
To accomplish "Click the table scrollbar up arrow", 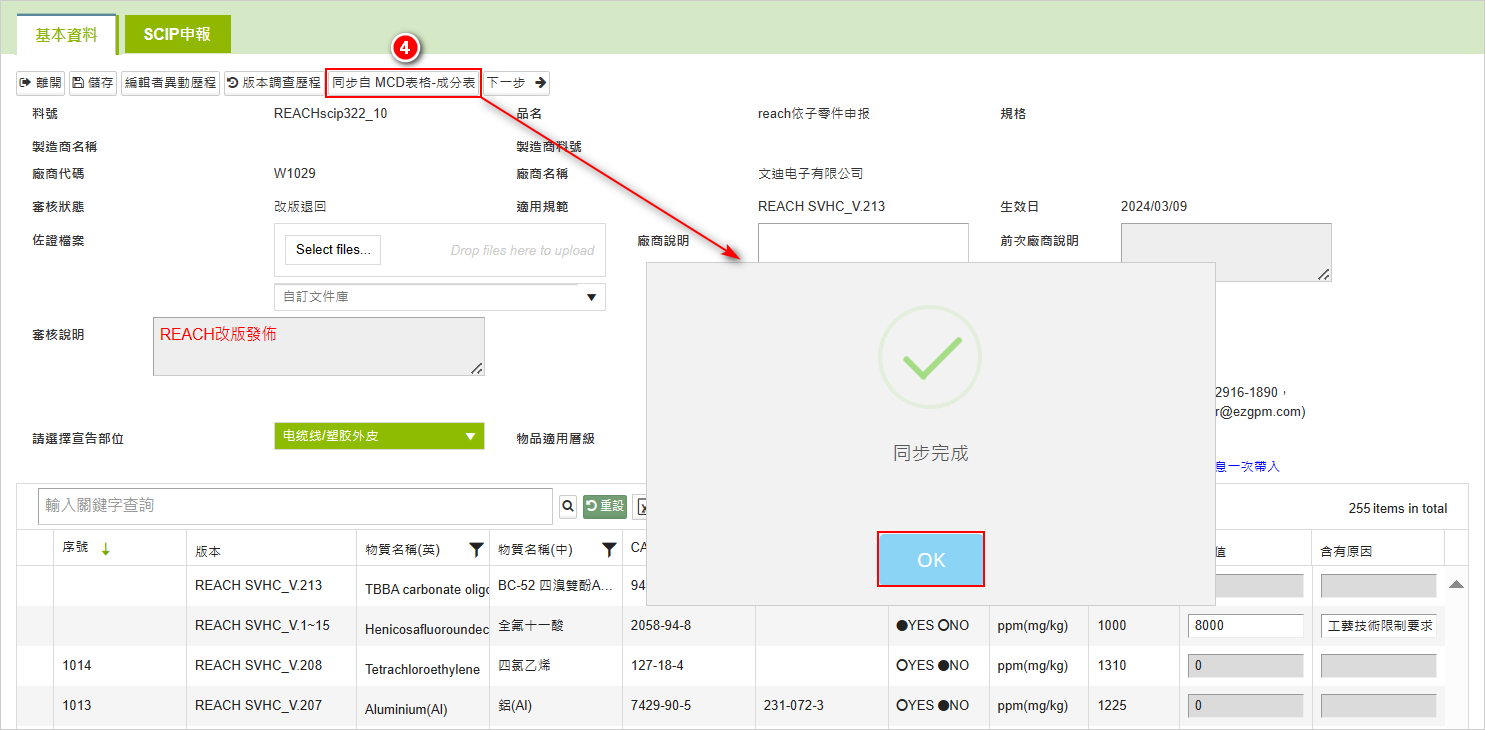I will [1456, 584].
